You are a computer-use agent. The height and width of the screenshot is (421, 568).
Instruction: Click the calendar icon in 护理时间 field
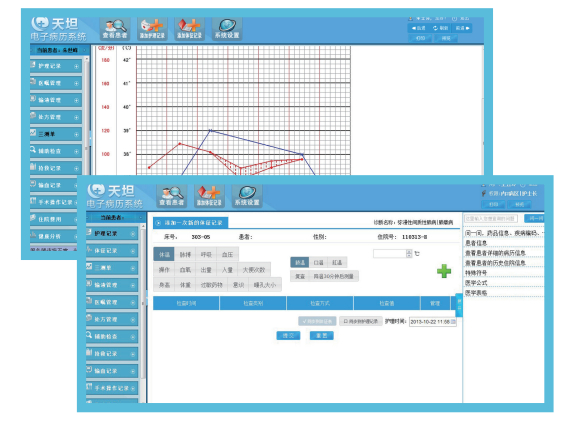453,322
